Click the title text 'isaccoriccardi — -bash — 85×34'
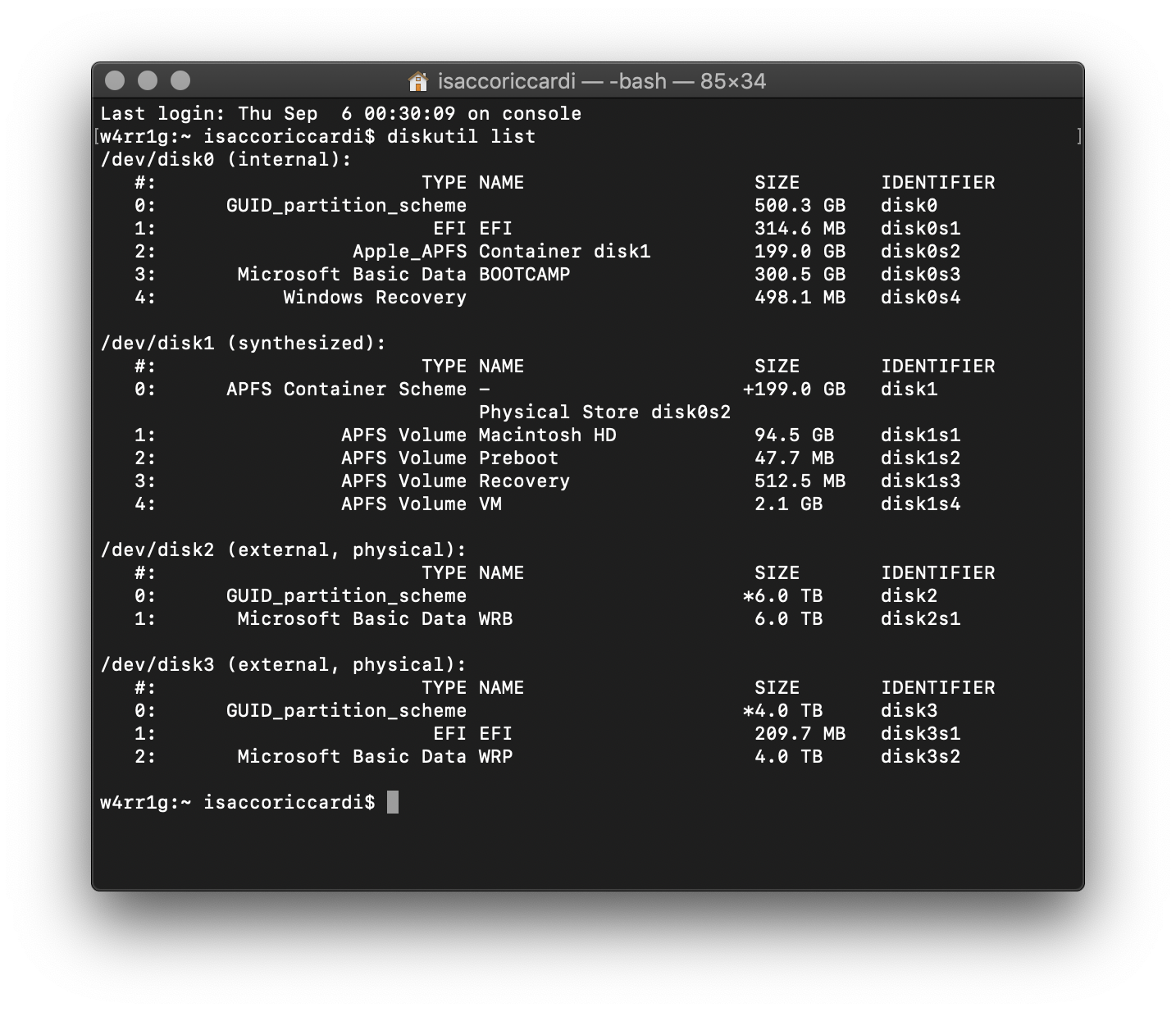 (x=602, y=81)
